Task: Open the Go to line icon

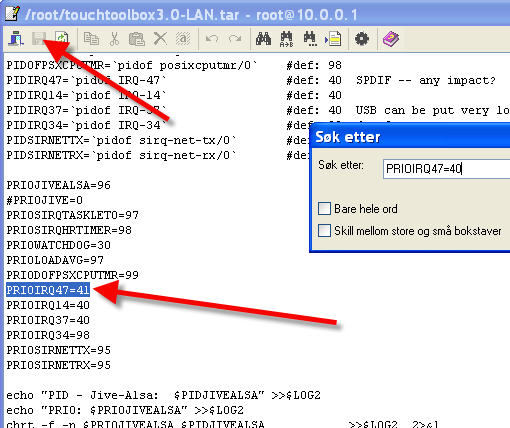Action: point(333,39)
